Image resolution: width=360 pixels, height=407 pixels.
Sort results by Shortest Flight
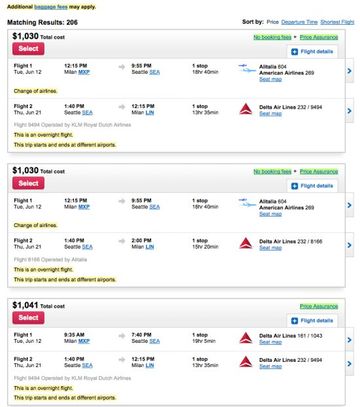point(337,22)
